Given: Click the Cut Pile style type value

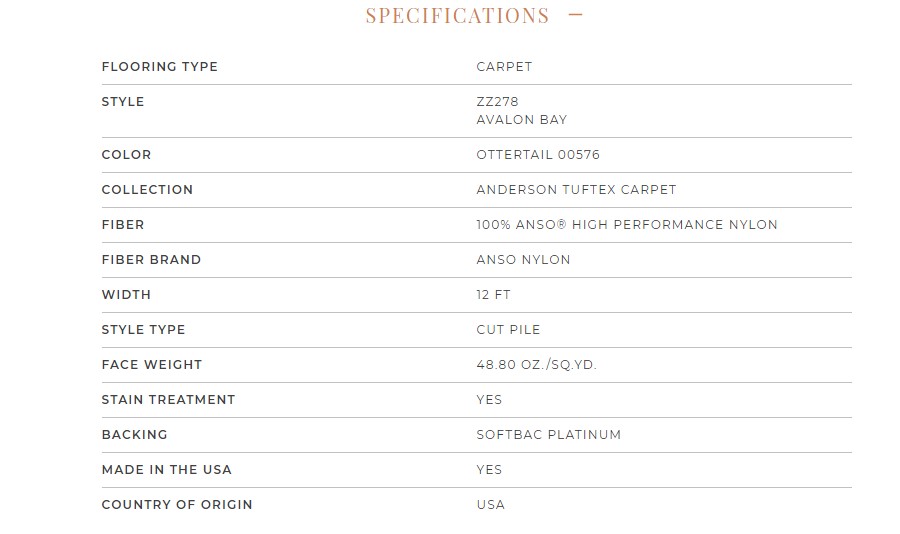Looking at the screenshot, I should click(508, 330).
